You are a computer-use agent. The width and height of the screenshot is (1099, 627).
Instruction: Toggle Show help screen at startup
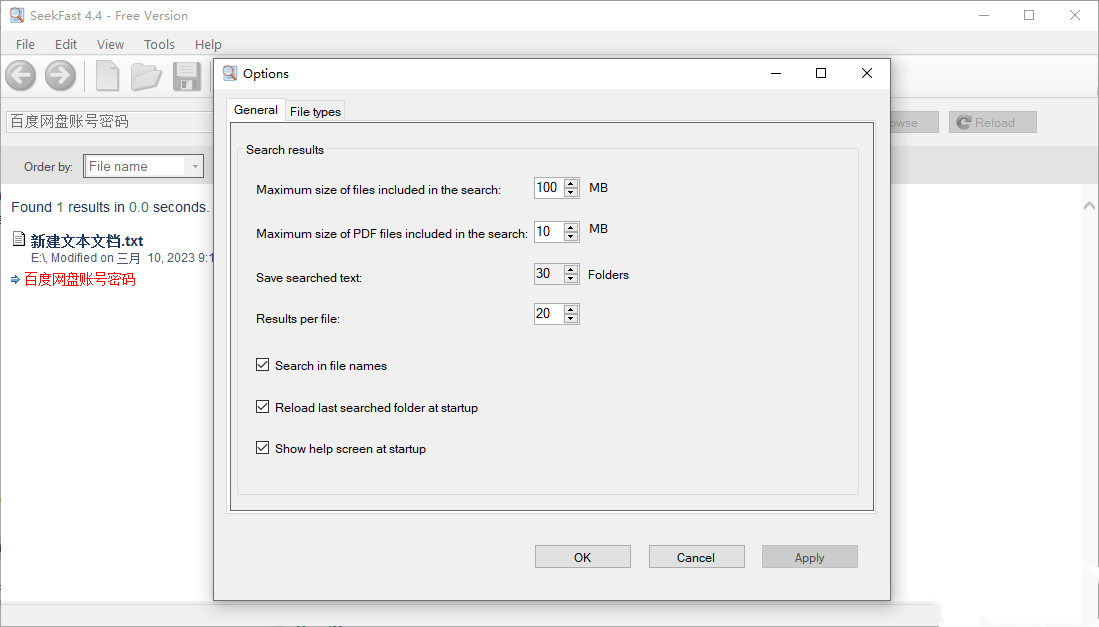(263, 449)
